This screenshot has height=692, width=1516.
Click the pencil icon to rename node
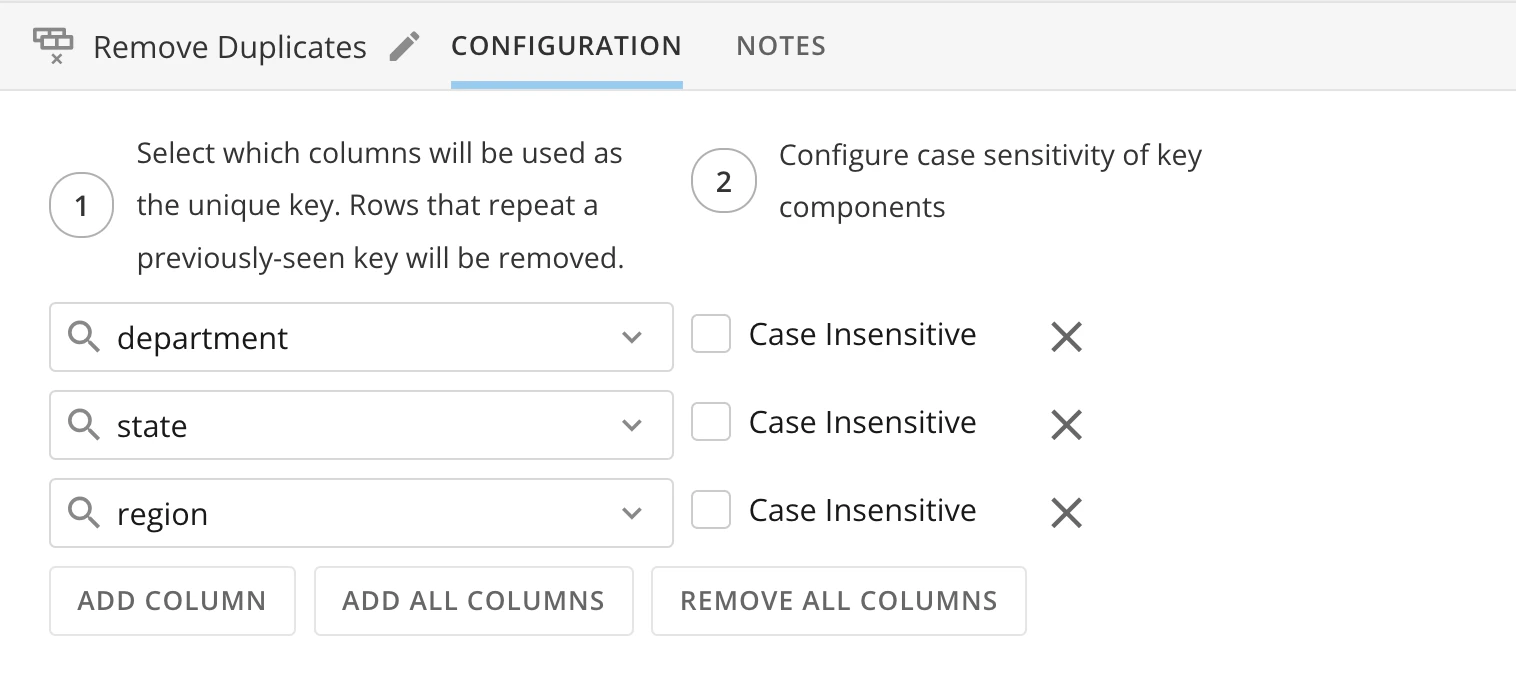point(405,46)
